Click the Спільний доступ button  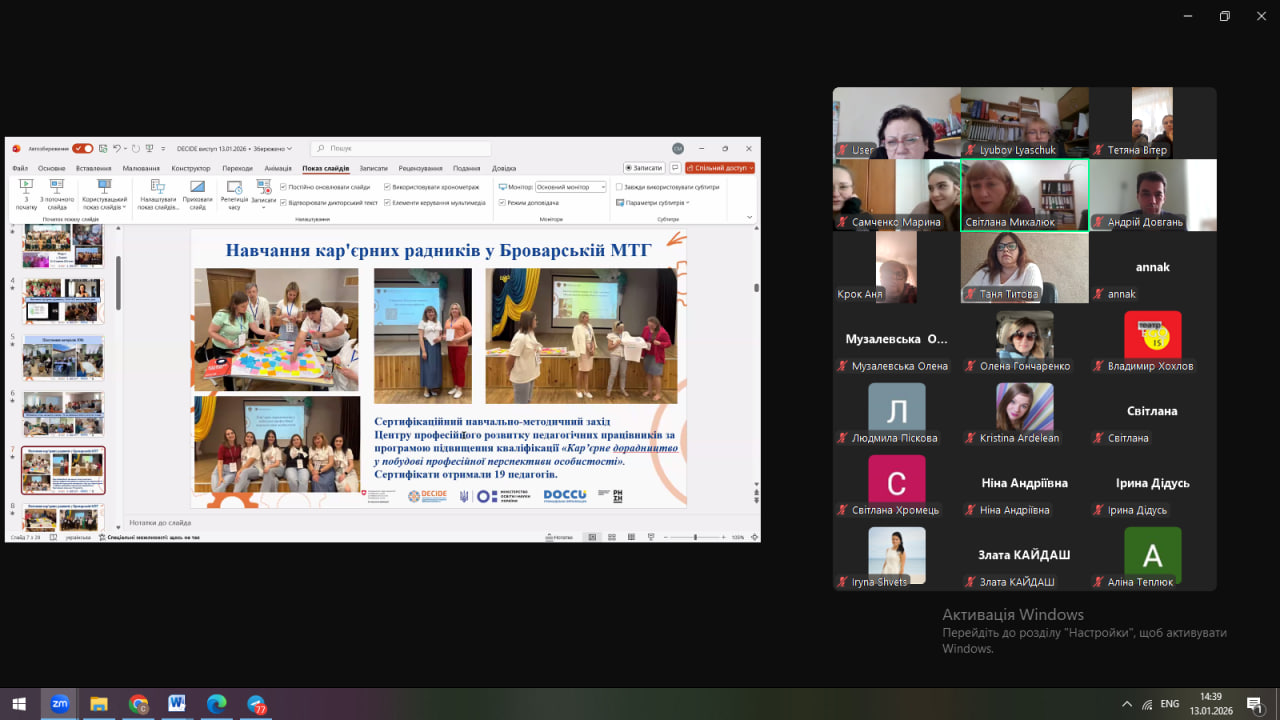720,168
